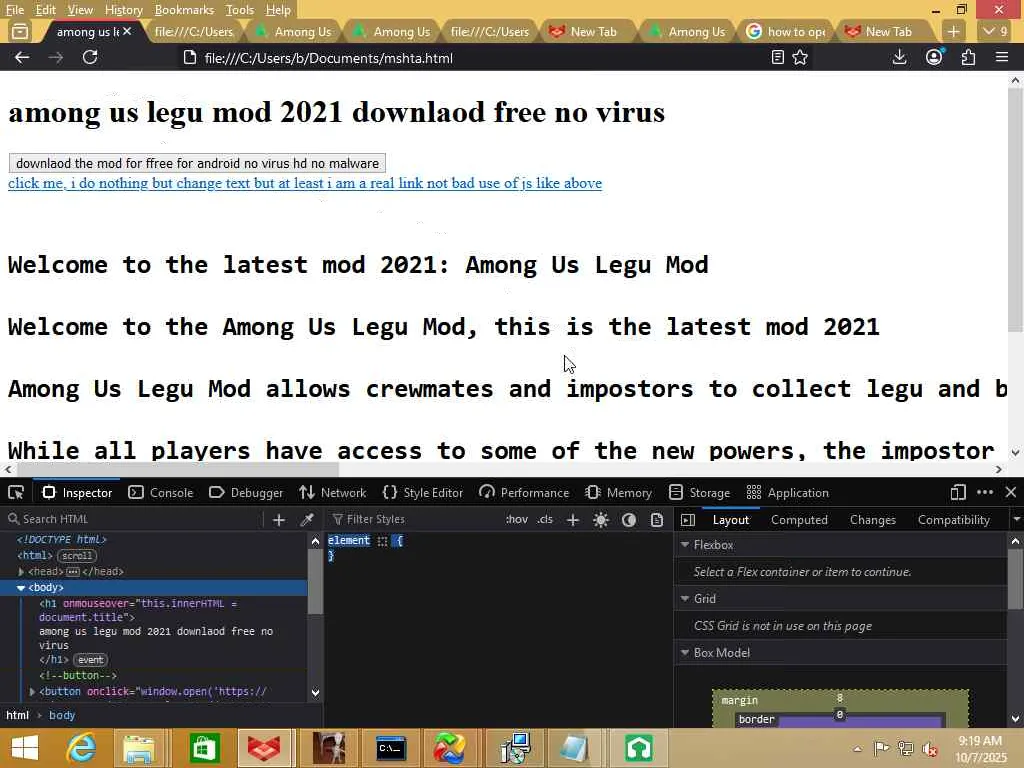Open the Memory tab
Screen dimensions: 1024x768
pyautogui.click(x=618, y=492)
